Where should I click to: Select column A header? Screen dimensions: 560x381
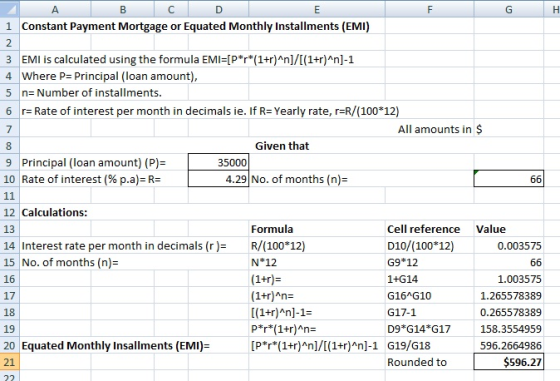(55, 9)
